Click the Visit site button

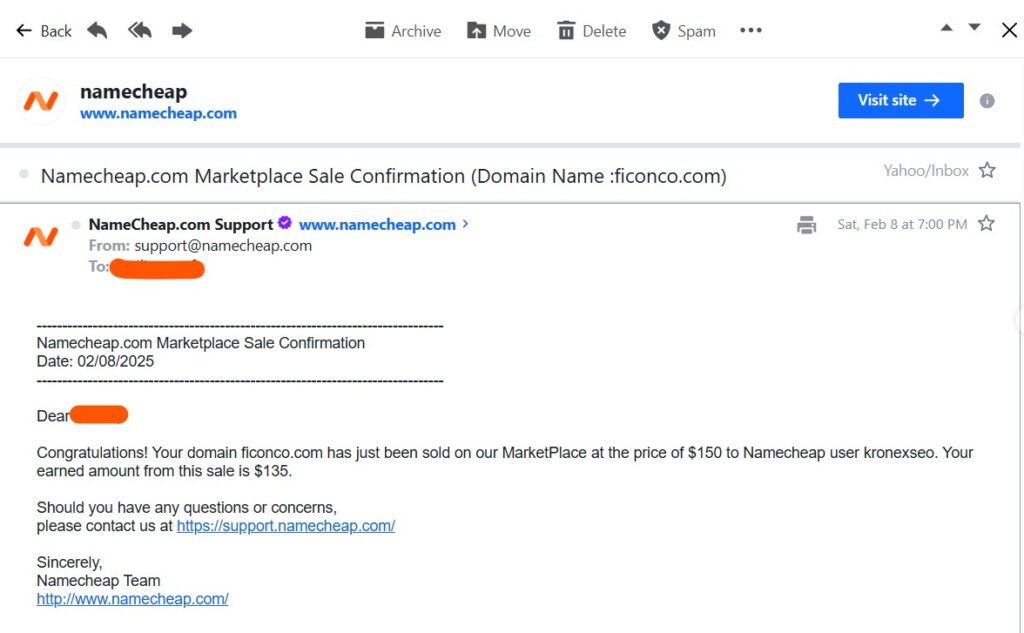pos(900,100)
